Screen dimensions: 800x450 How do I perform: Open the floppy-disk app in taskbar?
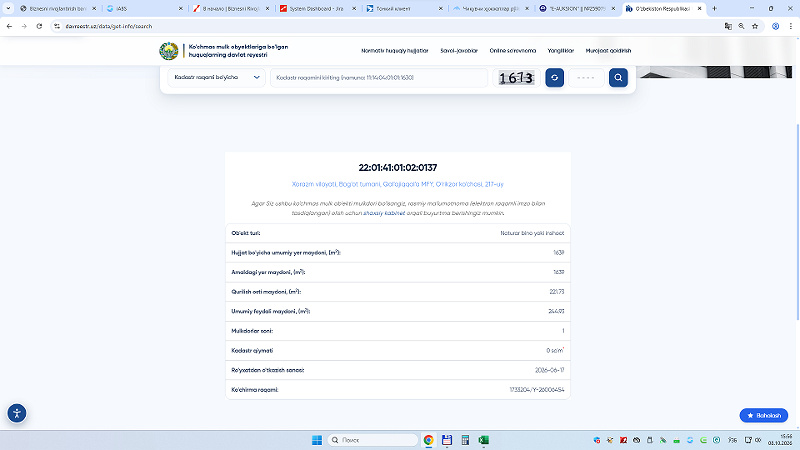click(x=447, y=440)
